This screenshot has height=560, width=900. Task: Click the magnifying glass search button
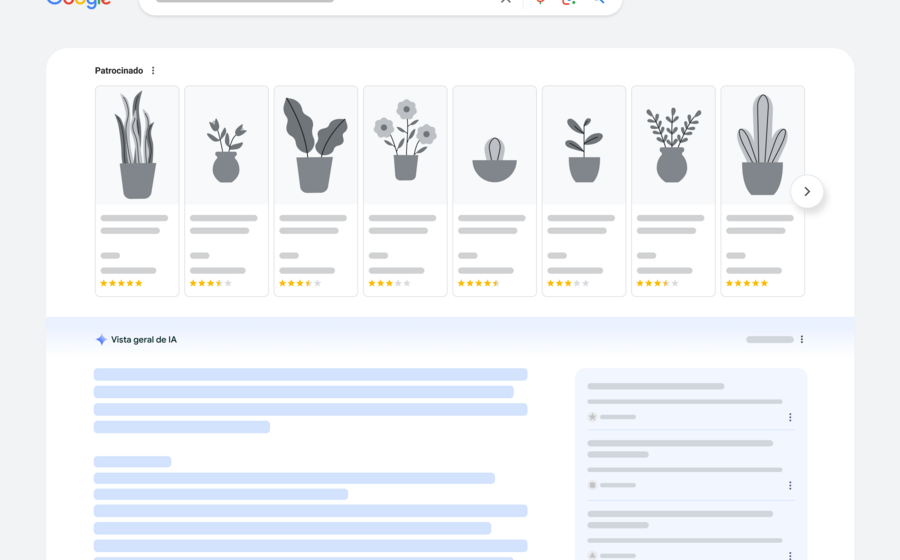coord(598,2)
